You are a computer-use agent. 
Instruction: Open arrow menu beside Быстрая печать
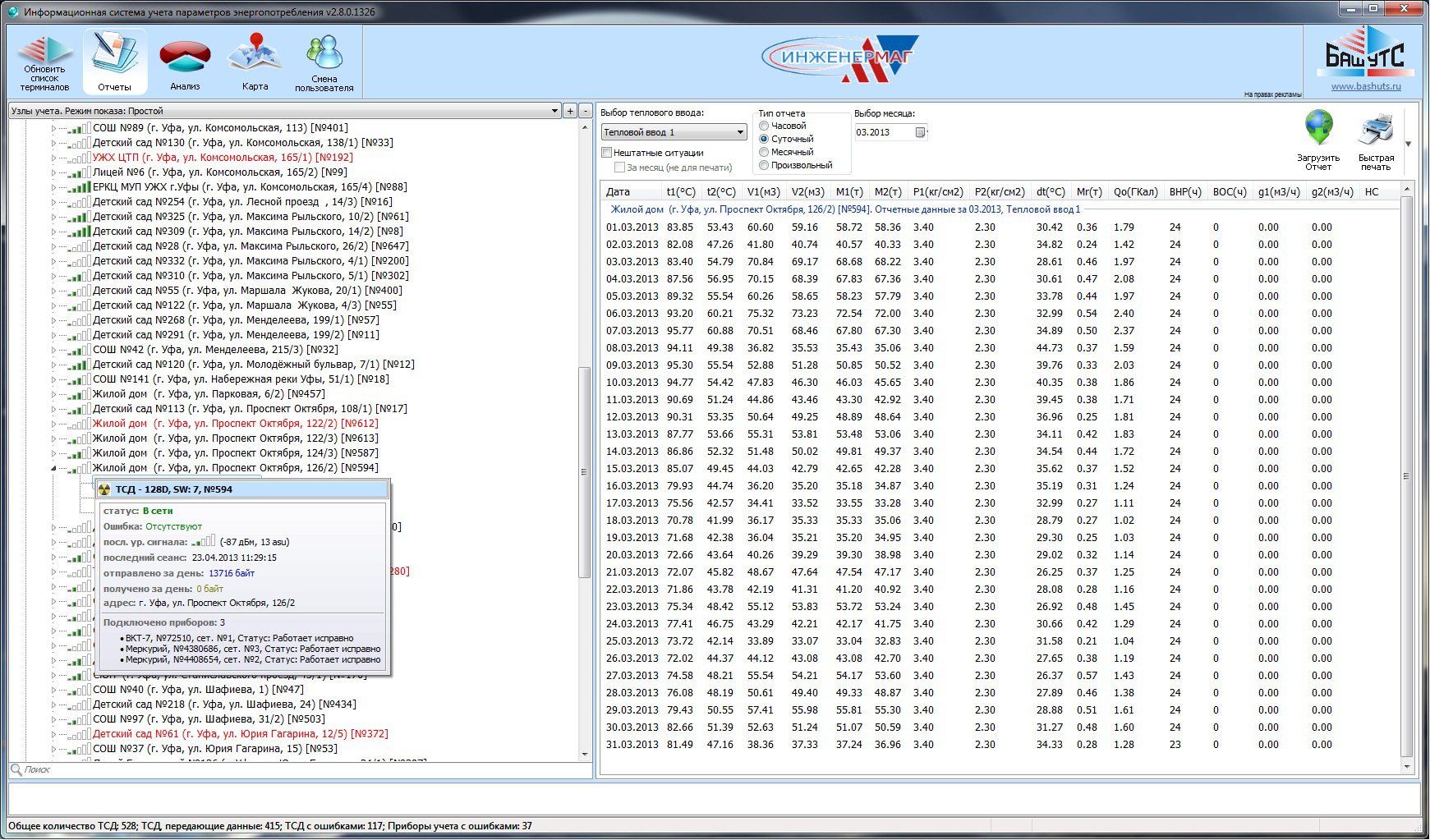[1409, 145]
